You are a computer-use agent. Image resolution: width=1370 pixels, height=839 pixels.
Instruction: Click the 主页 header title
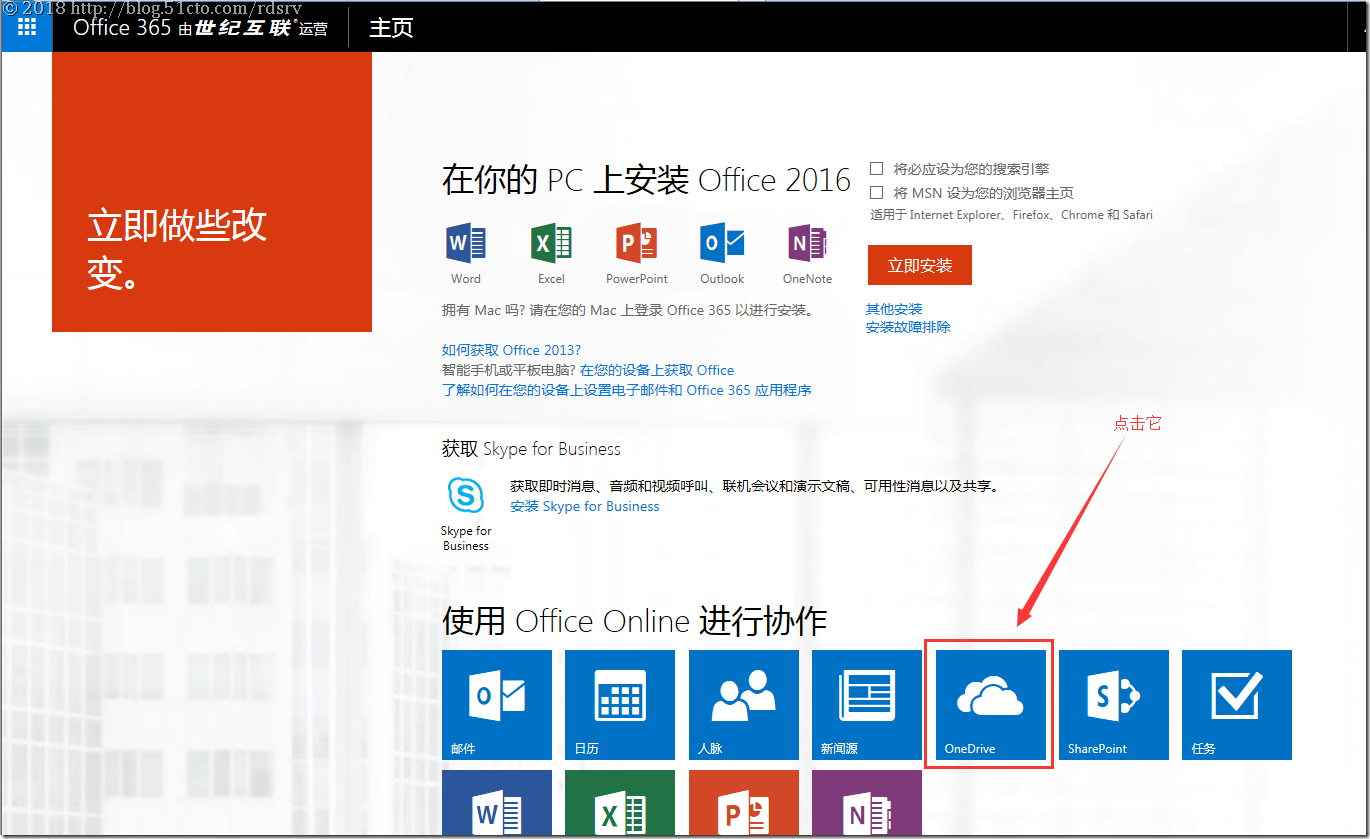coord(391,28)
